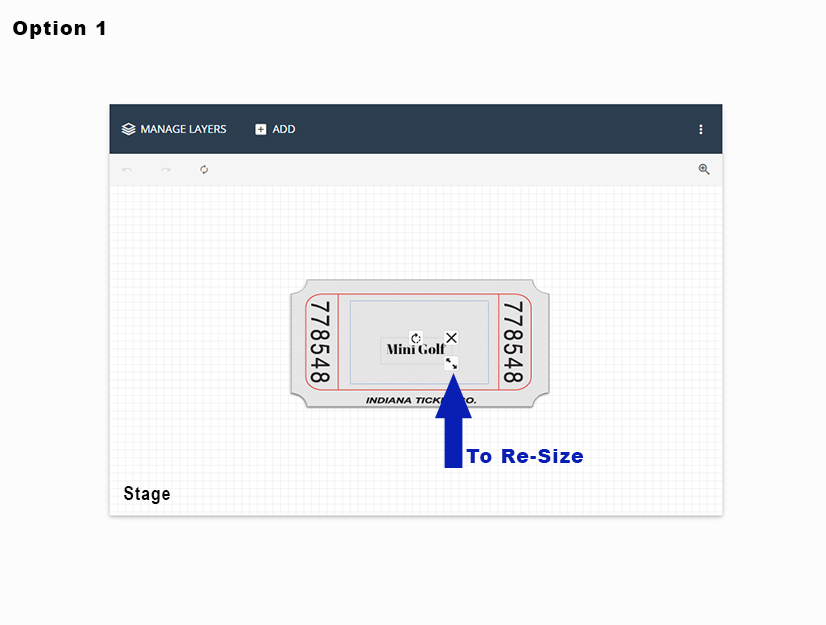Click the Add plus-square icon
826x625 pixels.
pos(261,129)
